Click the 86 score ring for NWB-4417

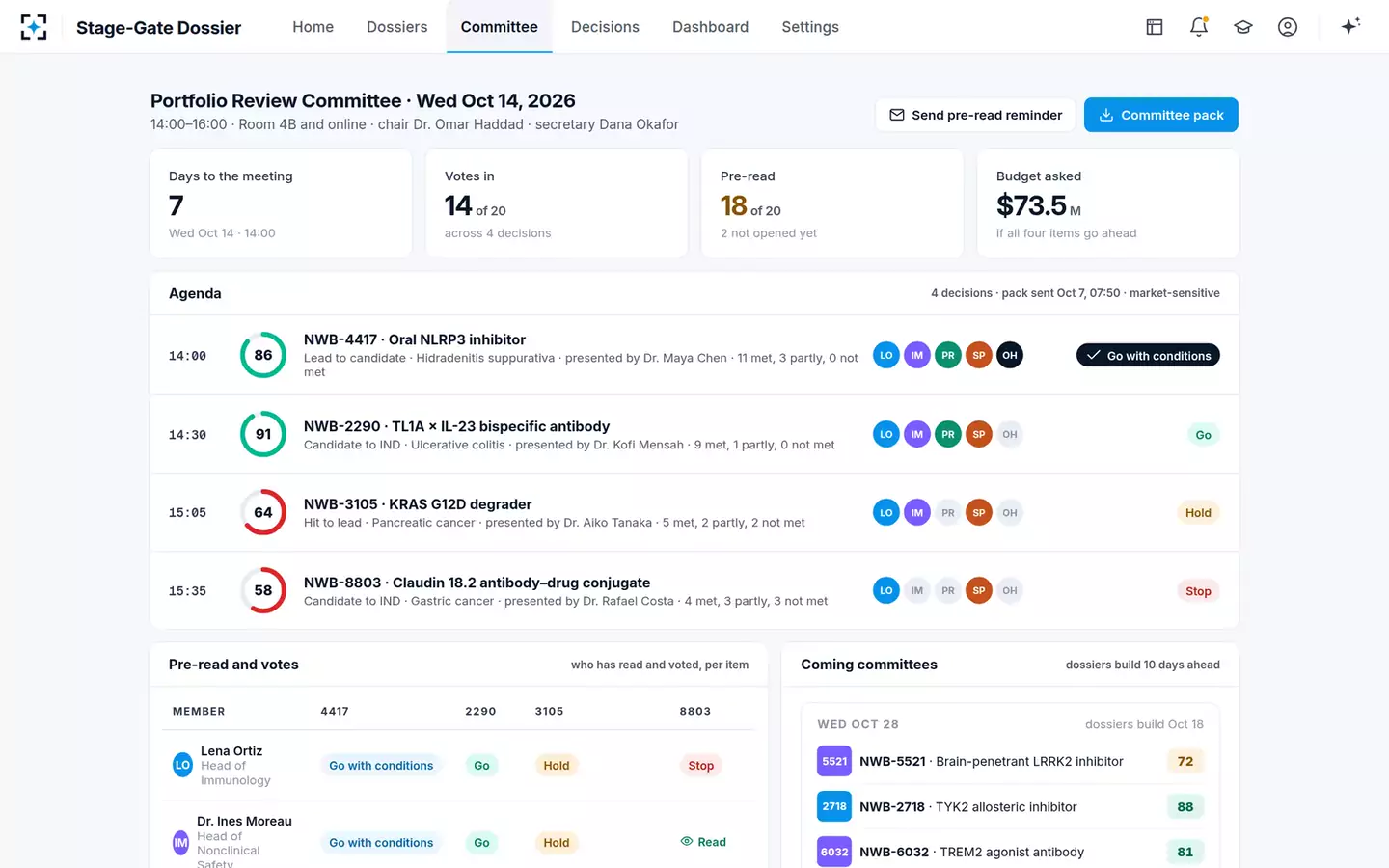(263, 355)
